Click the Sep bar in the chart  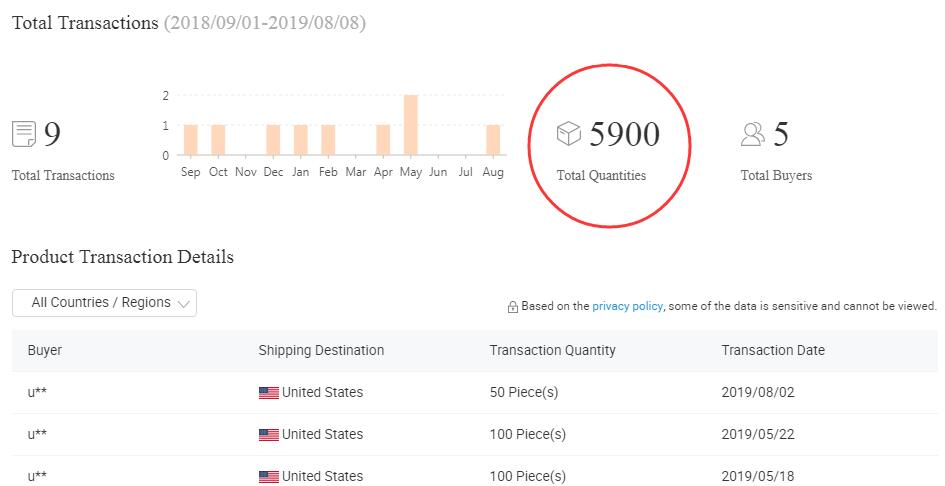pyautogui.click(x=190, y=140)
